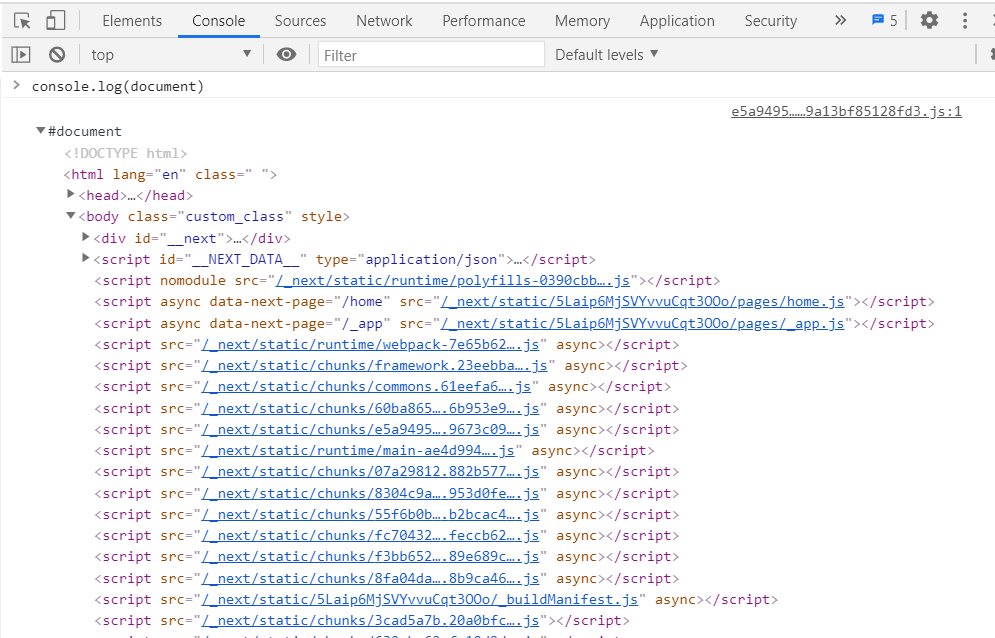Open the 8fa04da…8b9ca46….js chunk link
Image resolution: width=995 pixels, height=638 pixels.
pos(371,579)
